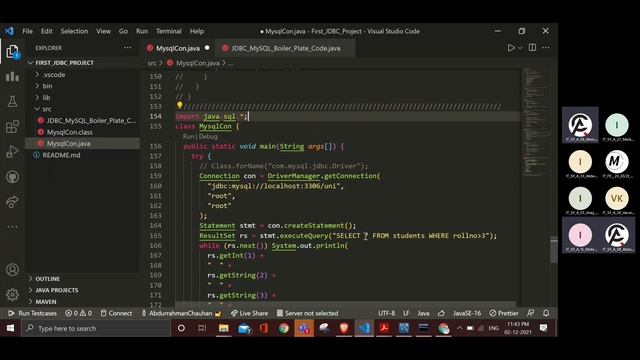This screenshot has height=360, width=640.
Task: Open Edit menu
Action: (47, 31)
